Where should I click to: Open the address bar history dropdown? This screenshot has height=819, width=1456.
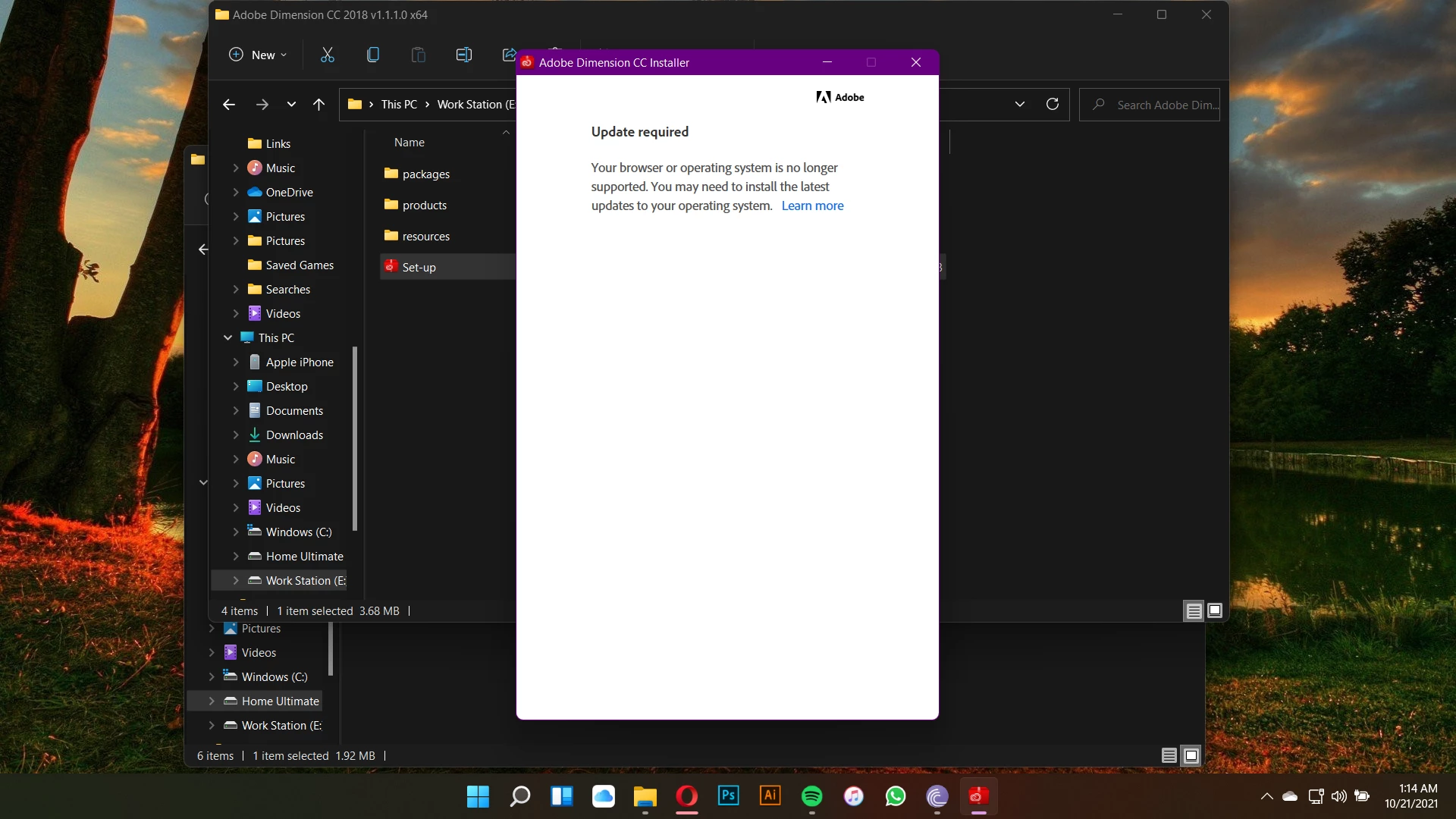click(1019, 105)
